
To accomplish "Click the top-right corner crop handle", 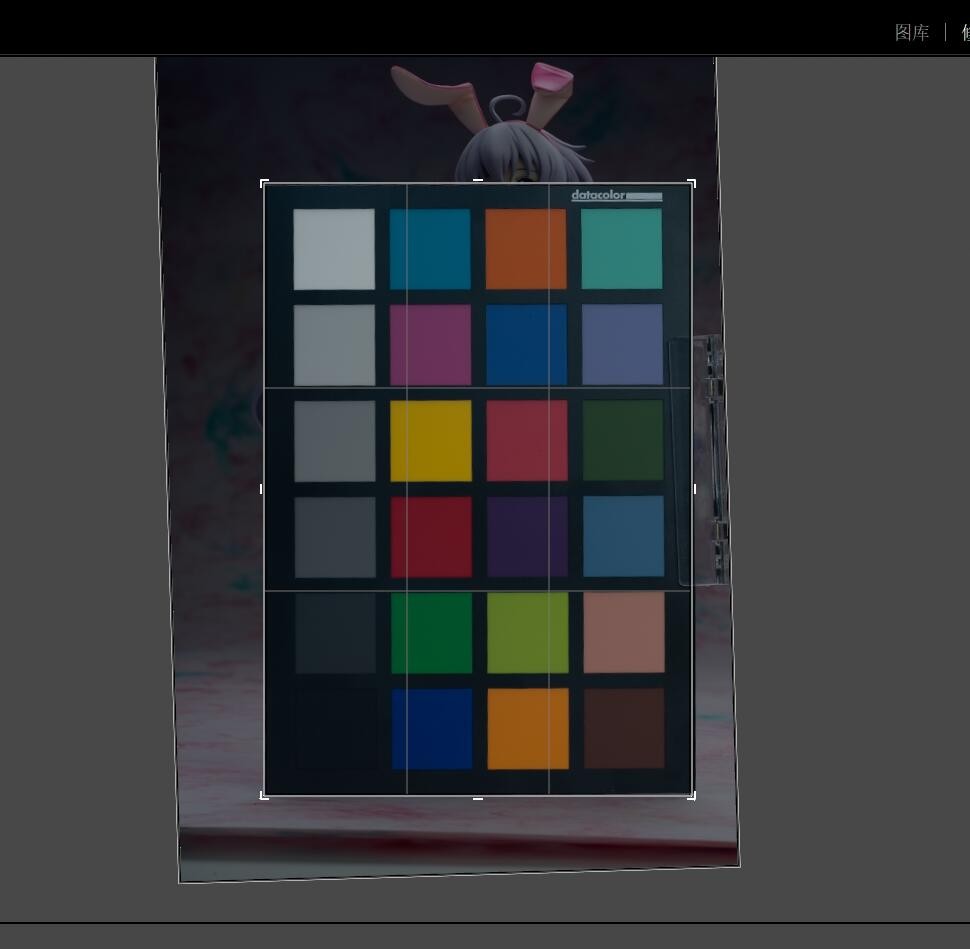I will click(x=692, y=183).
